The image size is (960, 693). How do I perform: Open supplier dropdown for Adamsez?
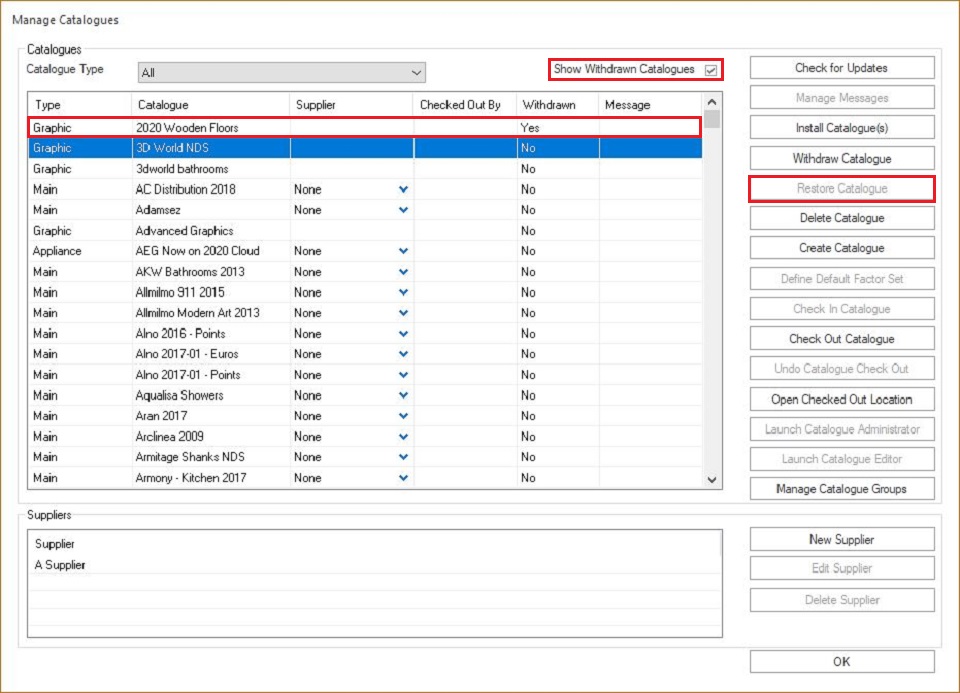pos(403,210)
